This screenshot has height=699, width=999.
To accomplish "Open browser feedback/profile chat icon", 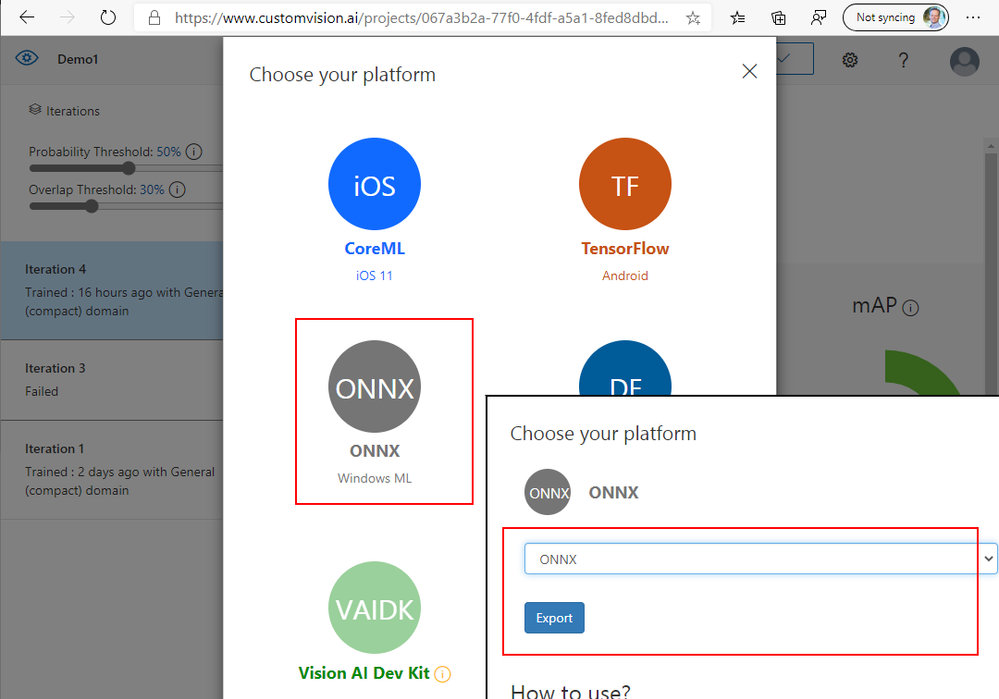I will [x=819, y=18].
